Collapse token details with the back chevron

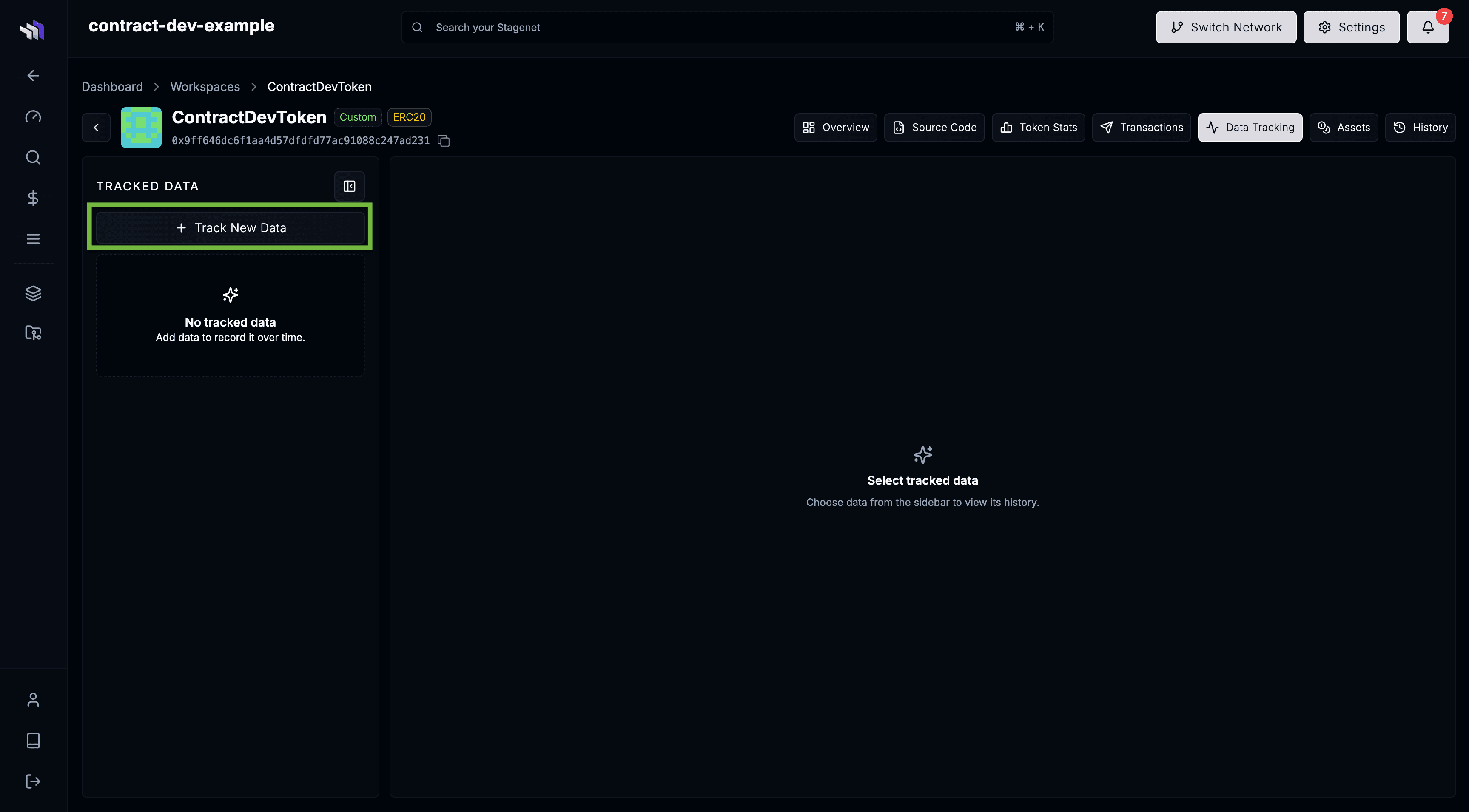pos(95,127)
